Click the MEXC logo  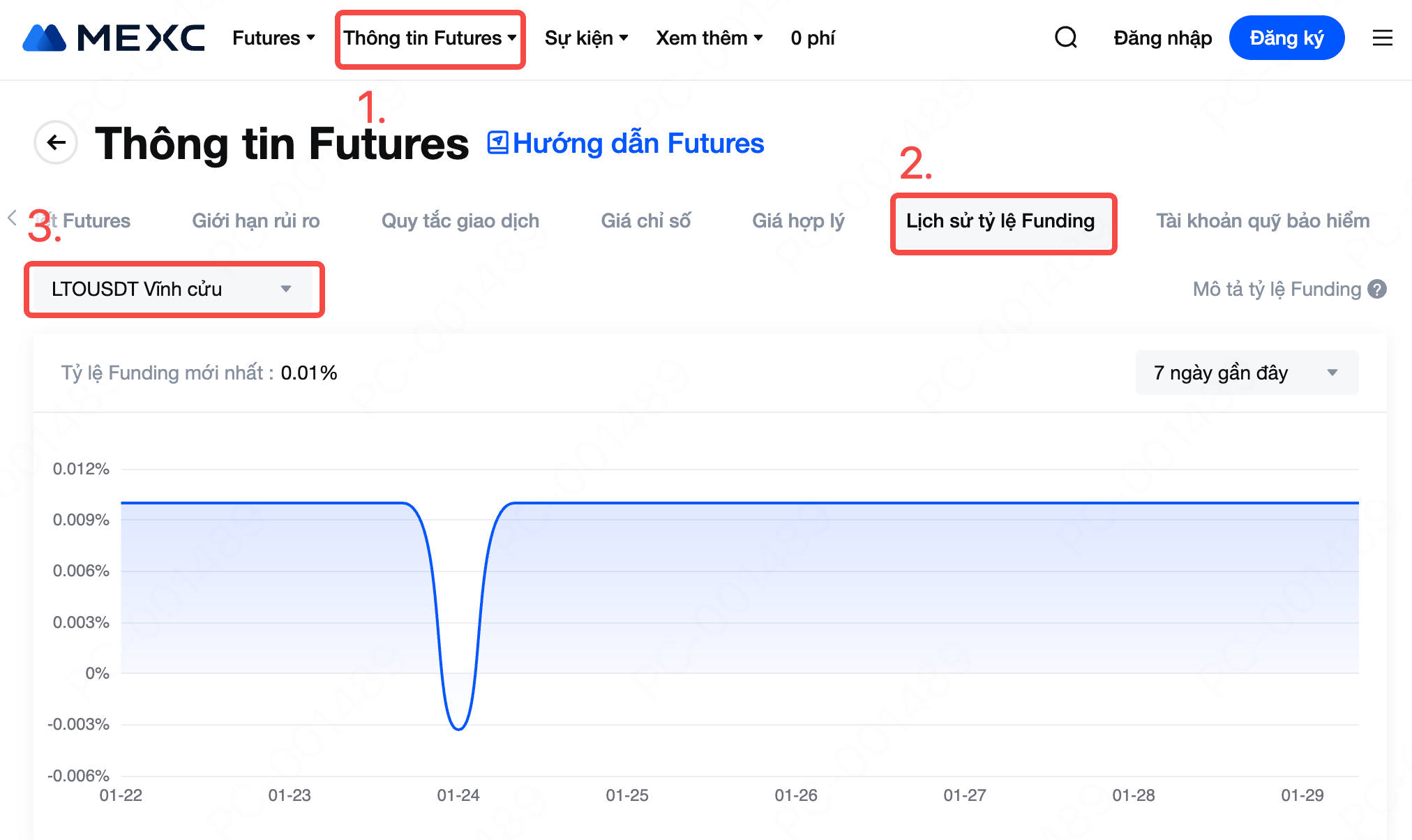pyautogui.click(x=114, y=38)
